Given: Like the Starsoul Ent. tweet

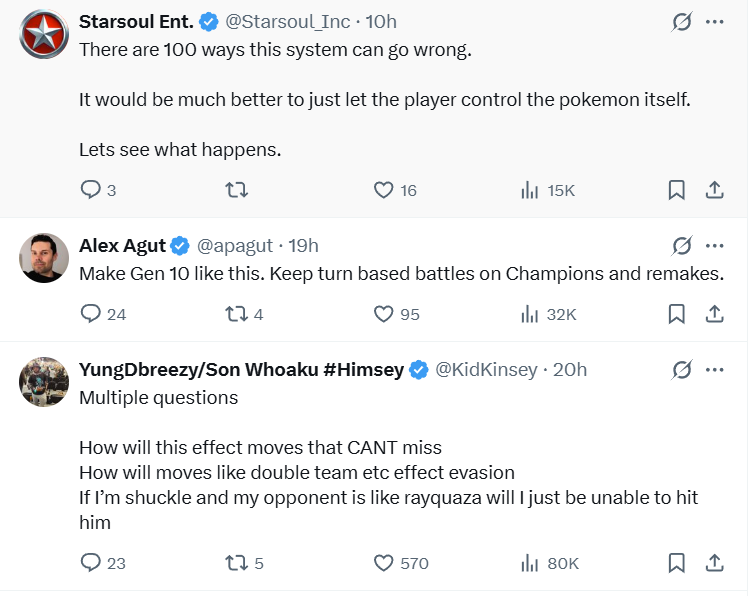Looking at the screenshot, I should tap(383, 190).
